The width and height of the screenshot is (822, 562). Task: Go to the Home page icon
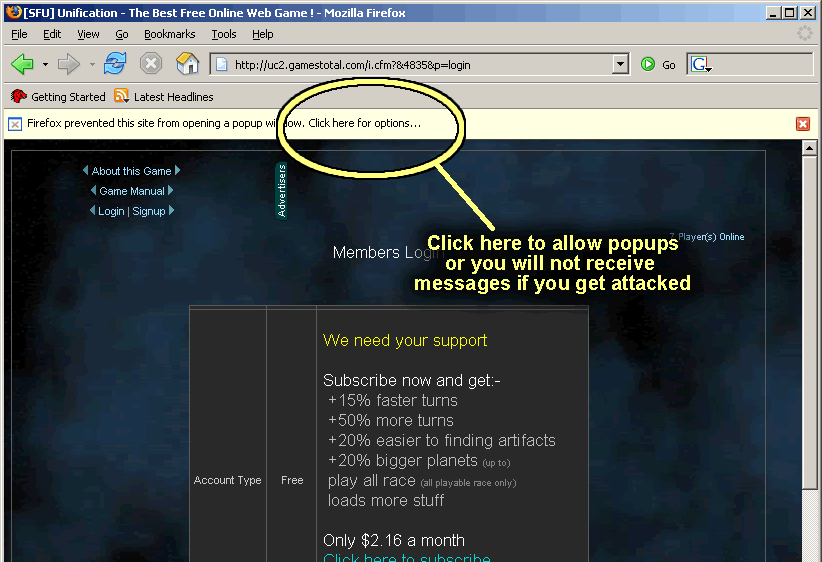point(187,64)
